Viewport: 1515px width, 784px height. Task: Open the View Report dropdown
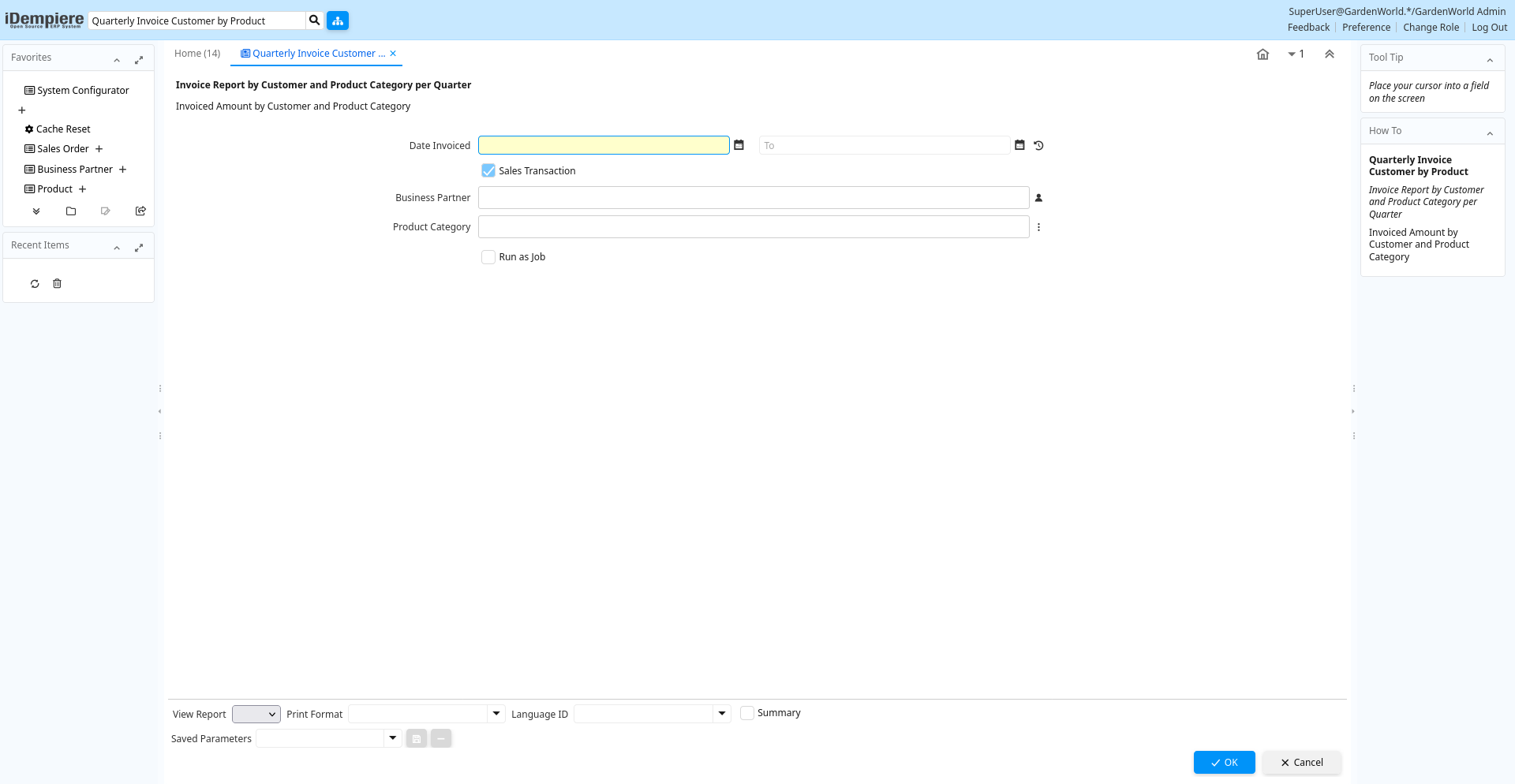pyautogui.click(x=256, y=714)
